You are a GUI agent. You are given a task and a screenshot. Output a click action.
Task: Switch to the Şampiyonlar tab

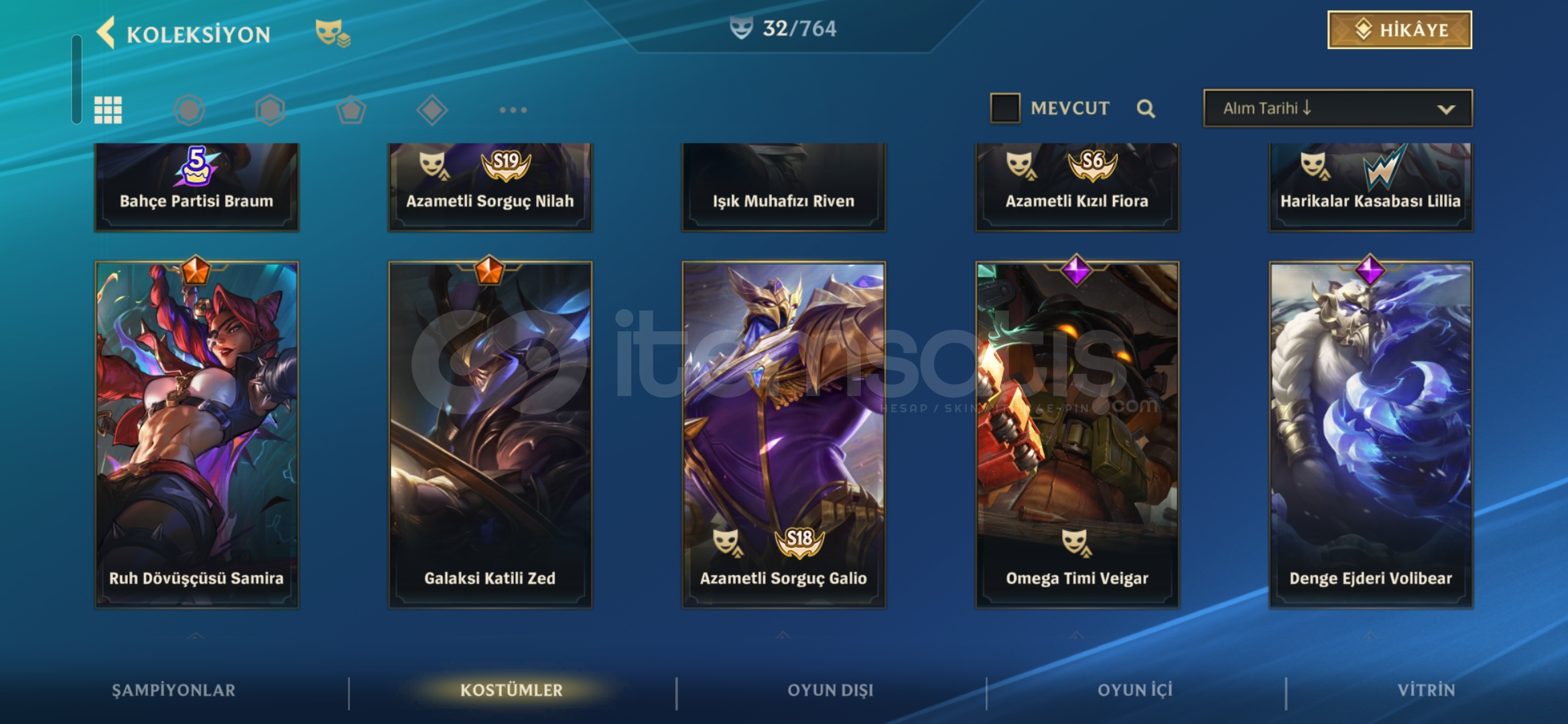(174, 690)
